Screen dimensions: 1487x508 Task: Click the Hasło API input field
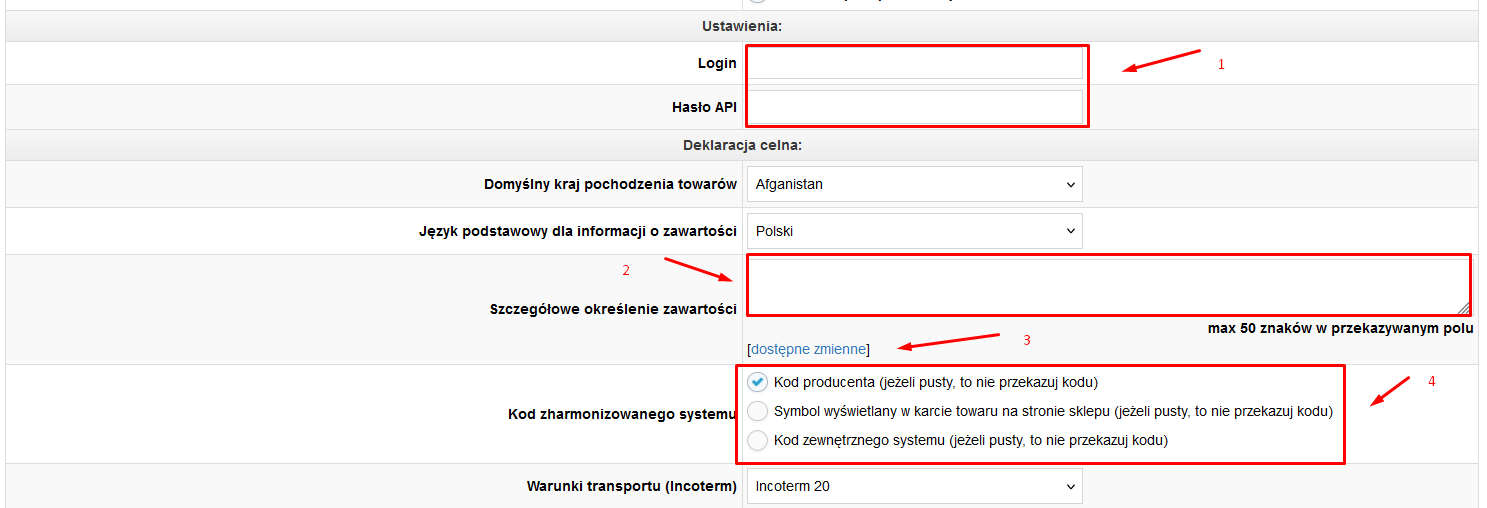tap(915, 107)
